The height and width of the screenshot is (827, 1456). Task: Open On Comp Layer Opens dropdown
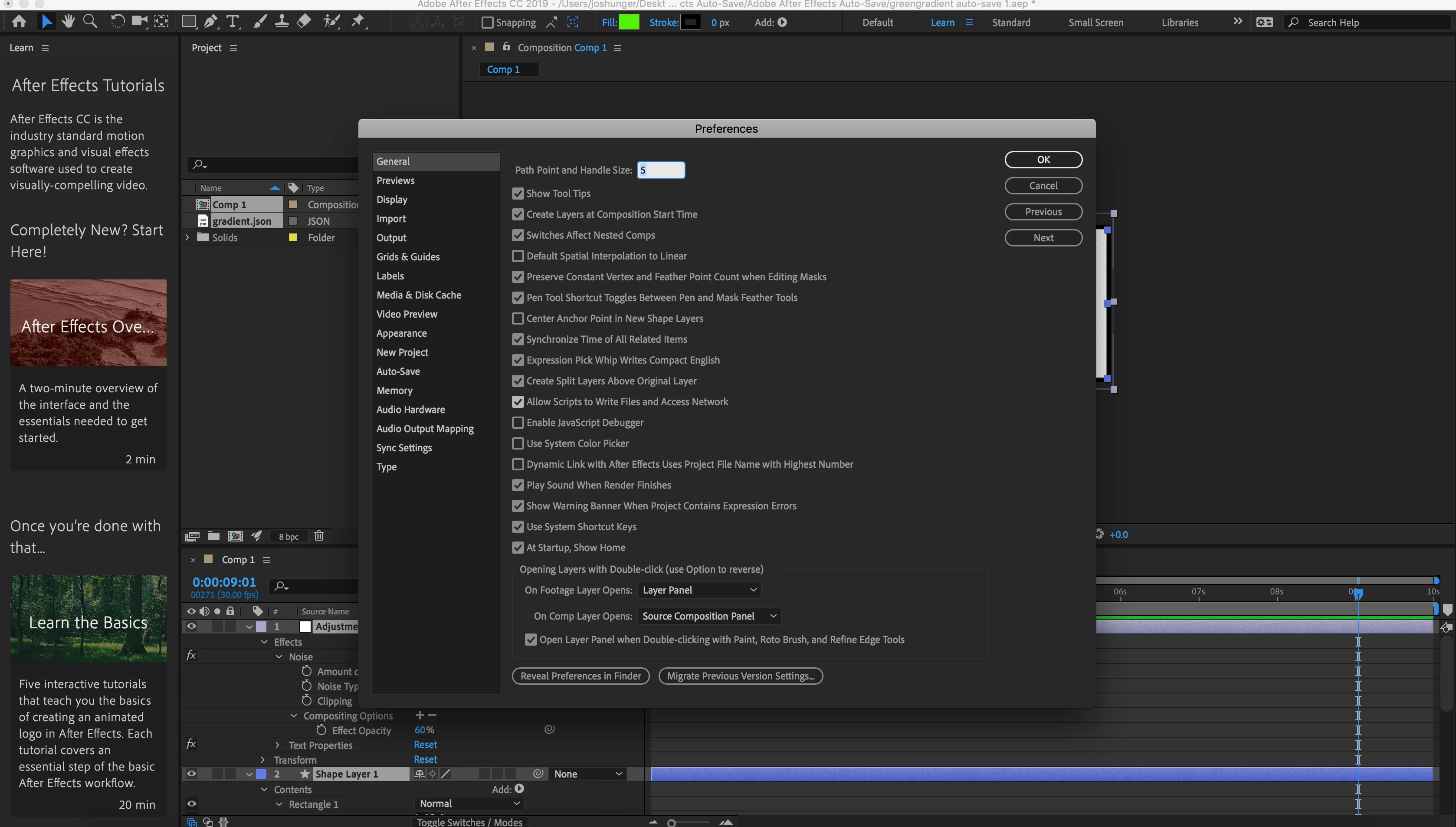point(708,616)
